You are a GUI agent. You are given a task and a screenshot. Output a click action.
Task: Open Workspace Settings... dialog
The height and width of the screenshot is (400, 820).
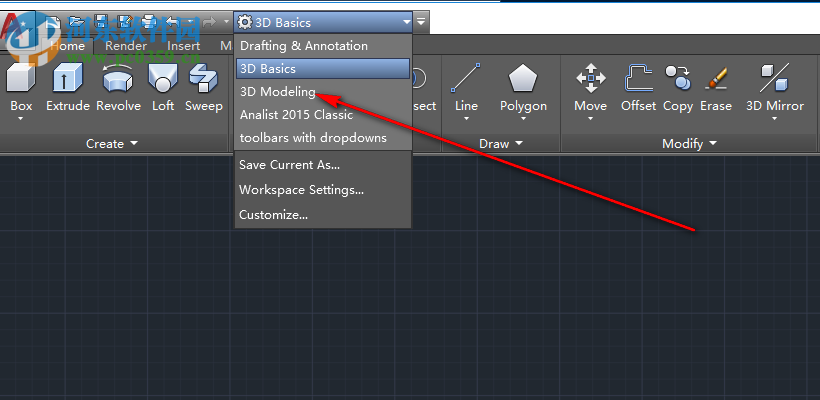tap(301, 190)
